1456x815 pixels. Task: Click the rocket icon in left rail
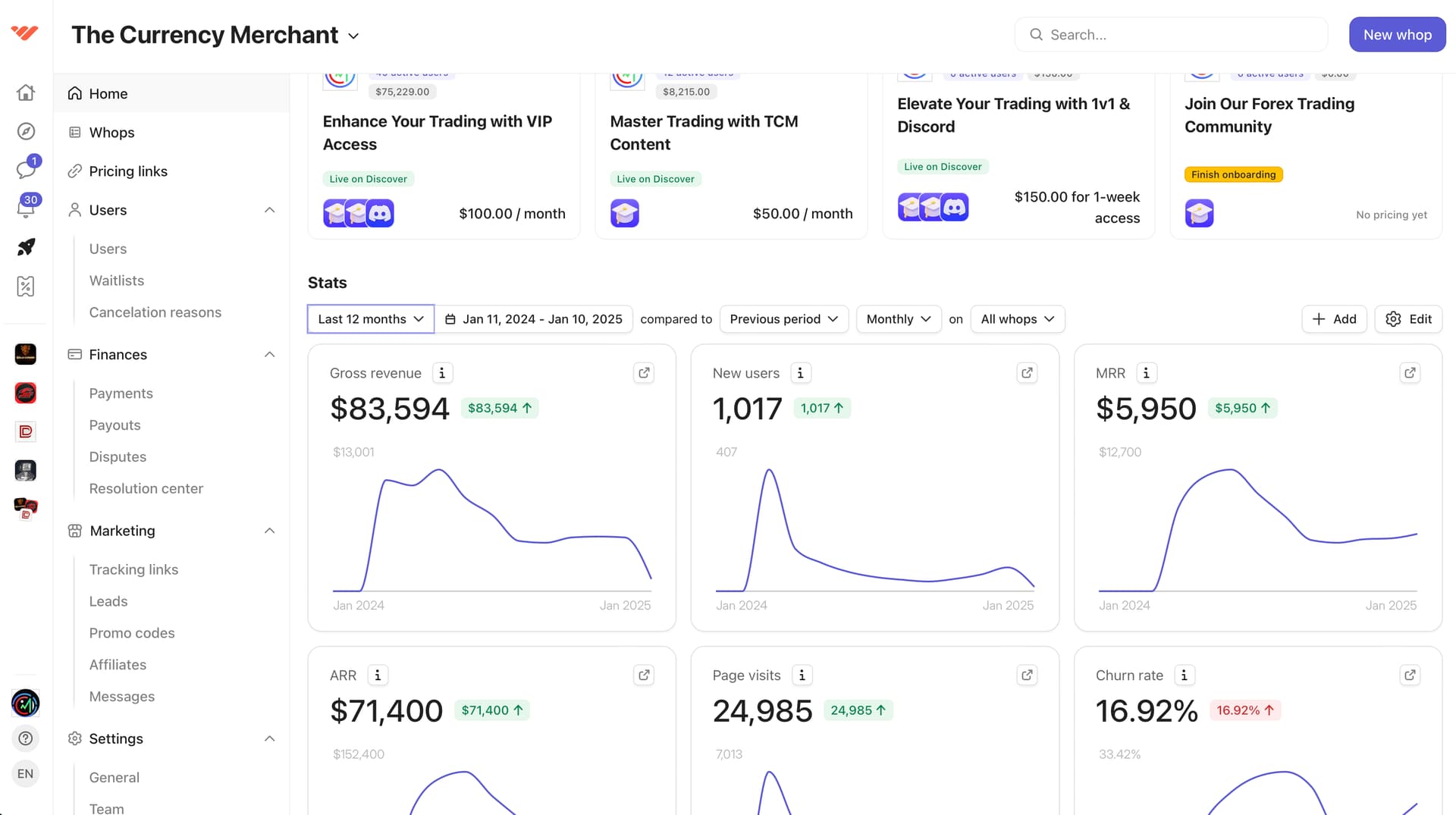click(x=26, y=247)
